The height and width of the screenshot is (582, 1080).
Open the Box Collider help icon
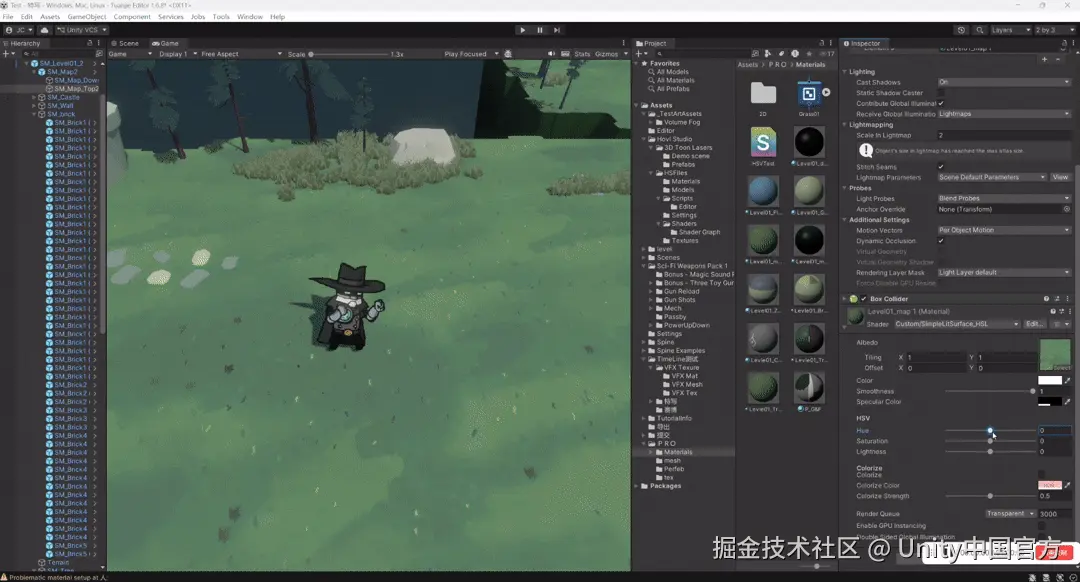[1046, 299]
